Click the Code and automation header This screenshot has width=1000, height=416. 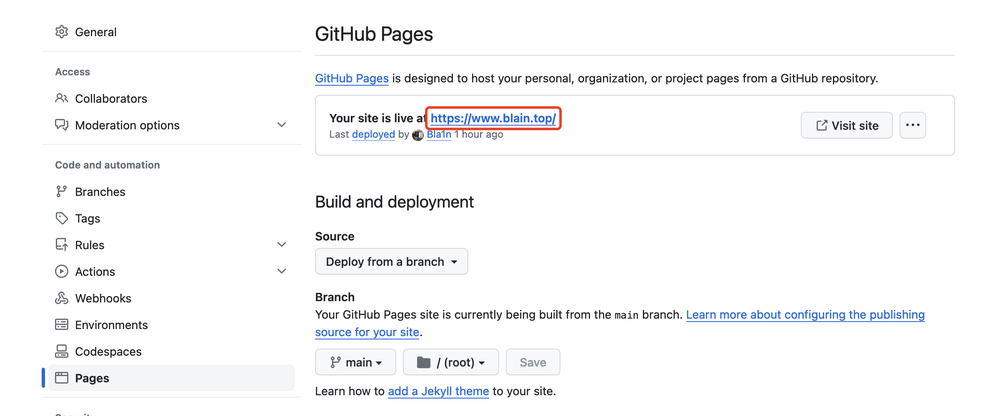pyautogui.click(x=107, y=165)
